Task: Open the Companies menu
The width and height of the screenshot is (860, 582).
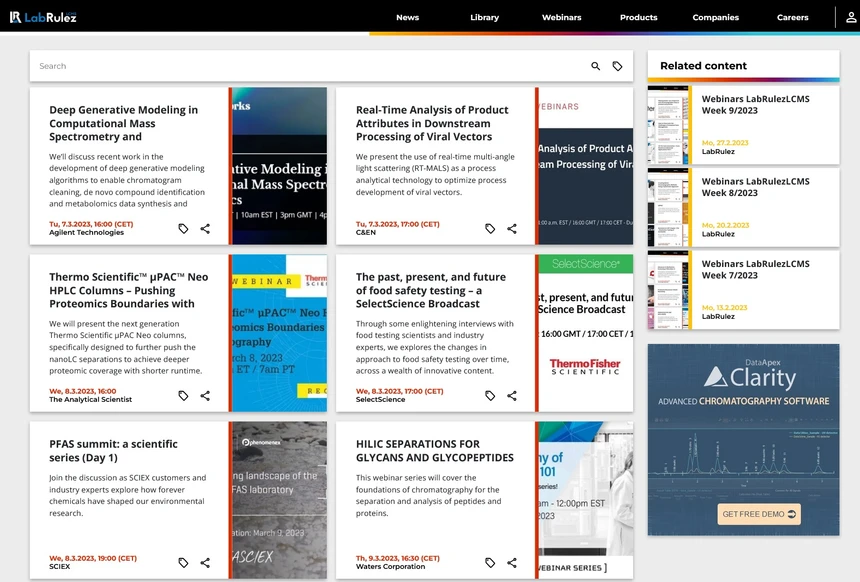Action: (715, 17)
